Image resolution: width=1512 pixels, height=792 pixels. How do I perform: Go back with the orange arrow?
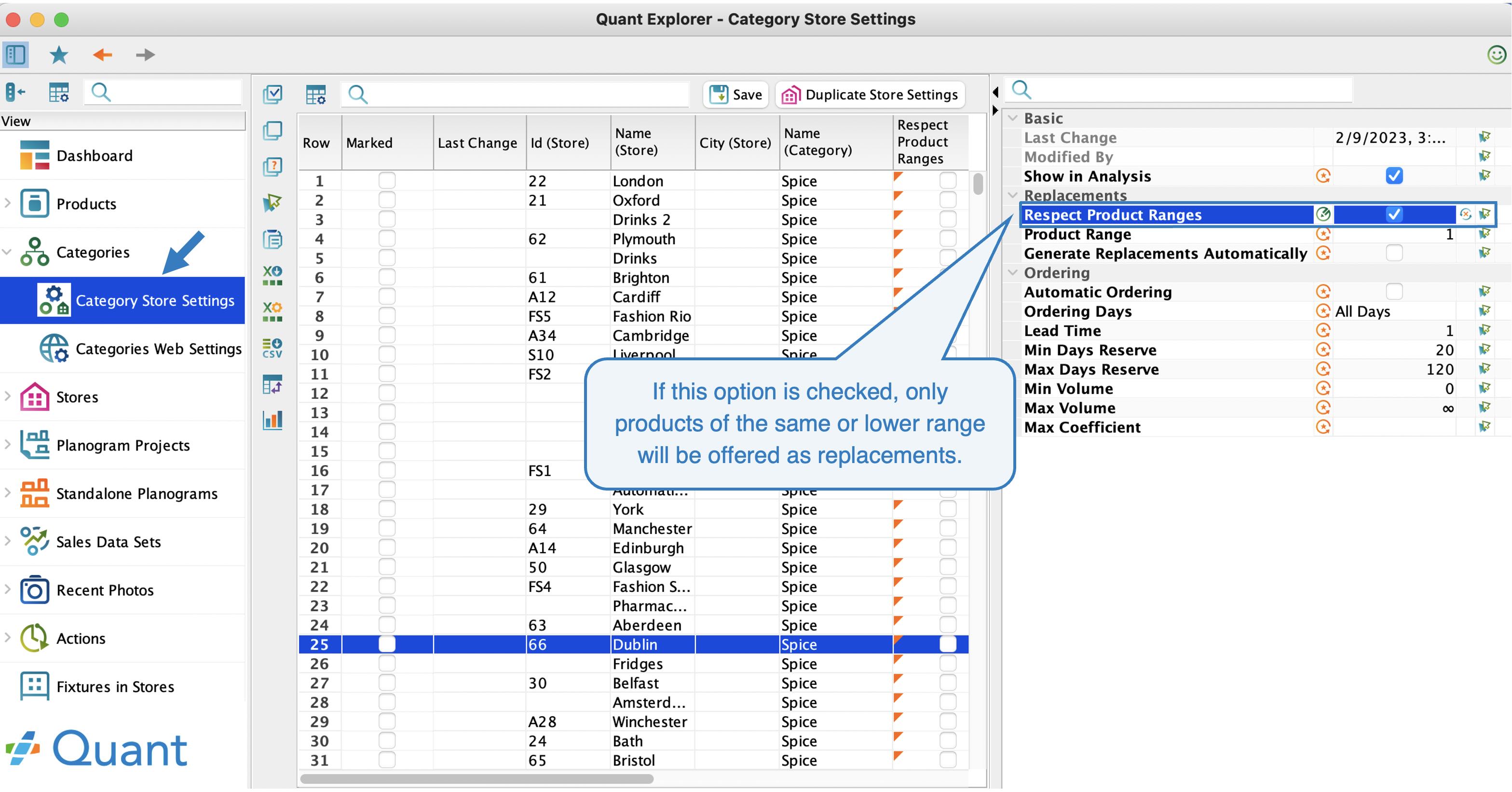[103, 55]
